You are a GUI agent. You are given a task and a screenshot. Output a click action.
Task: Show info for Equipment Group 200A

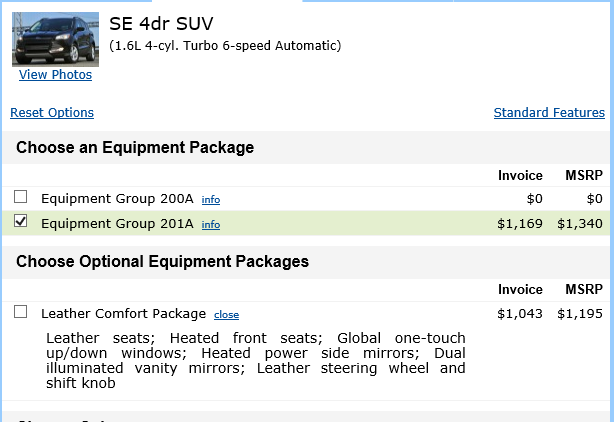pyautogui.click(x=211, y=200)
